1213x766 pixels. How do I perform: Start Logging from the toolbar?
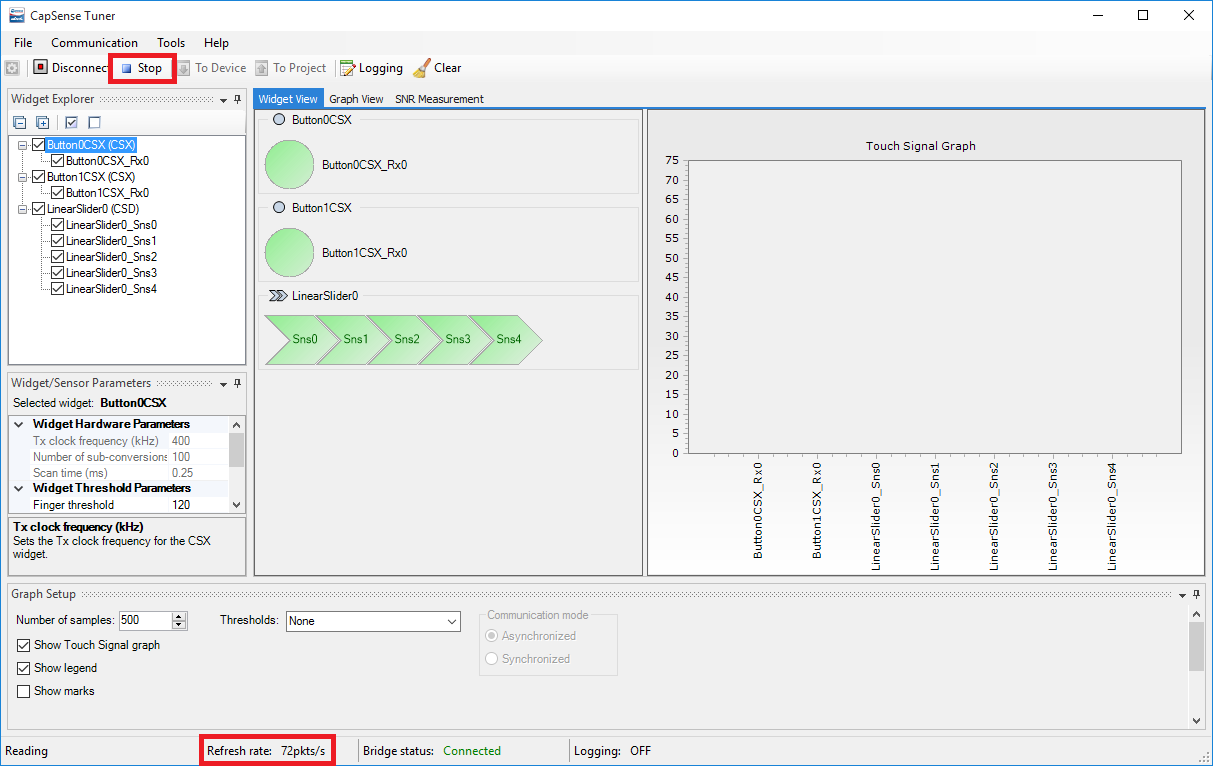pos(371,68)
